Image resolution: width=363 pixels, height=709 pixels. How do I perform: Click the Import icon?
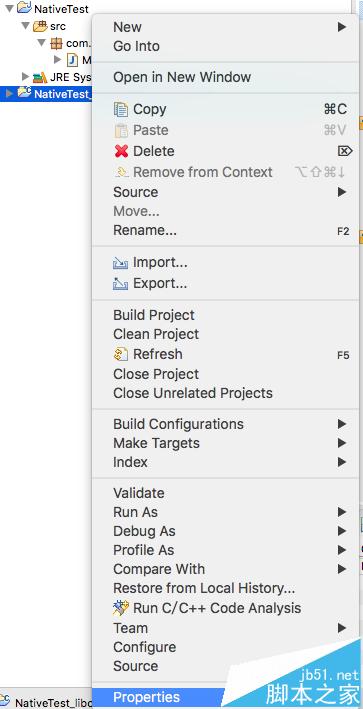[121, 263]
